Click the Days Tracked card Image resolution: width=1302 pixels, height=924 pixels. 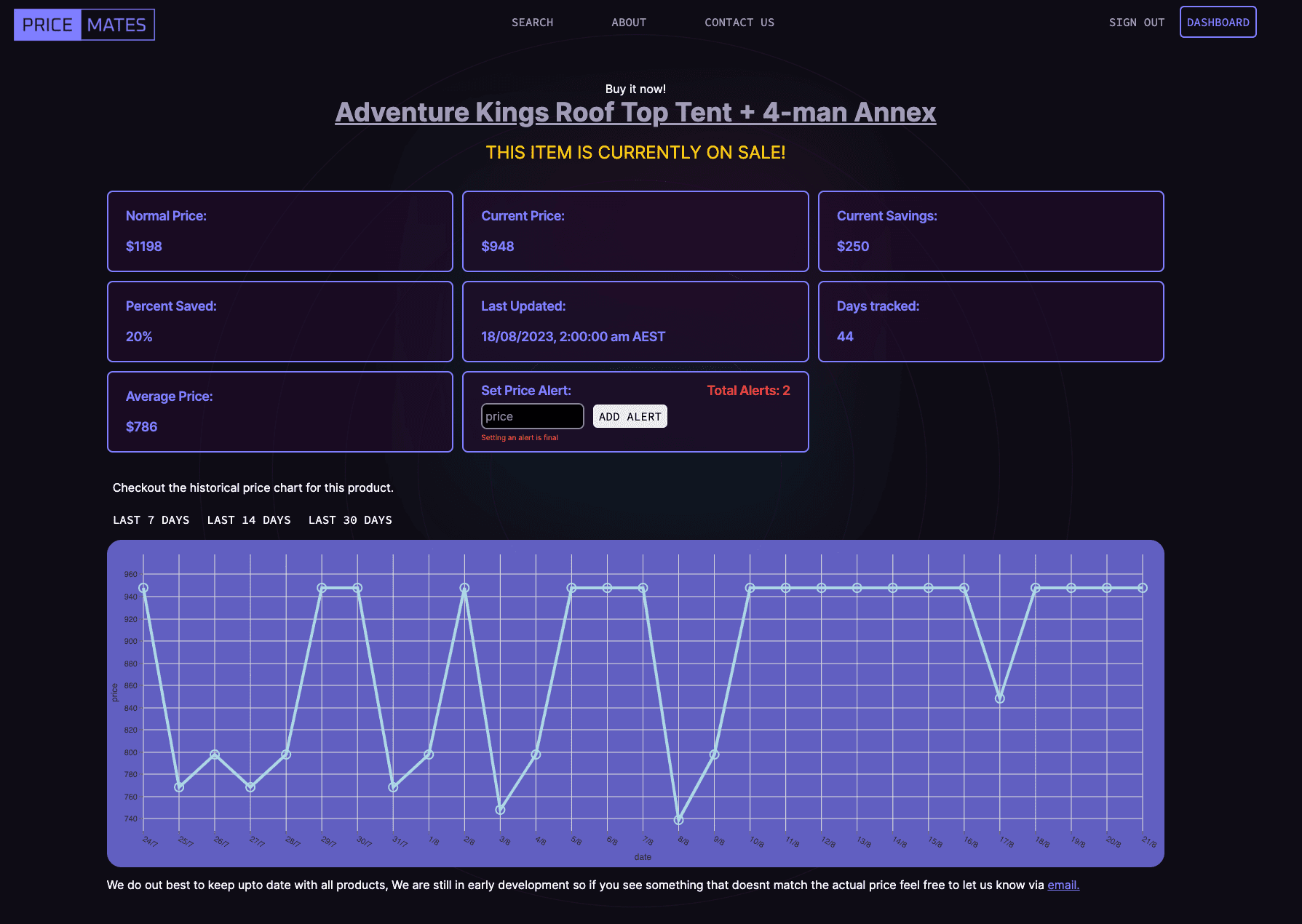pos(990,321)
